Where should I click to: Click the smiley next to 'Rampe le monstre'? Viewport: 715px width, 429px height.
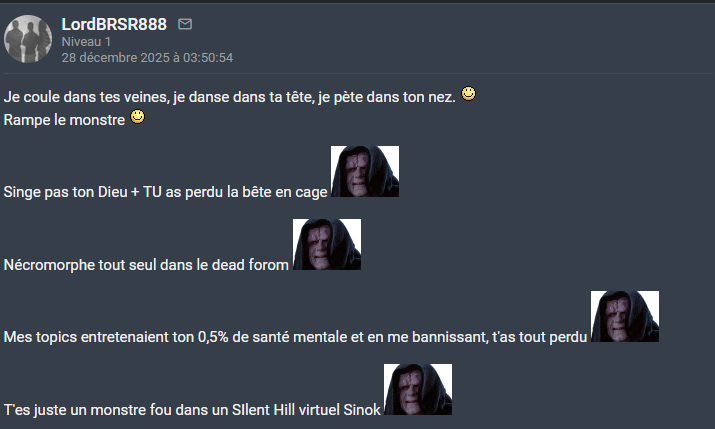(x=137, y=117)
